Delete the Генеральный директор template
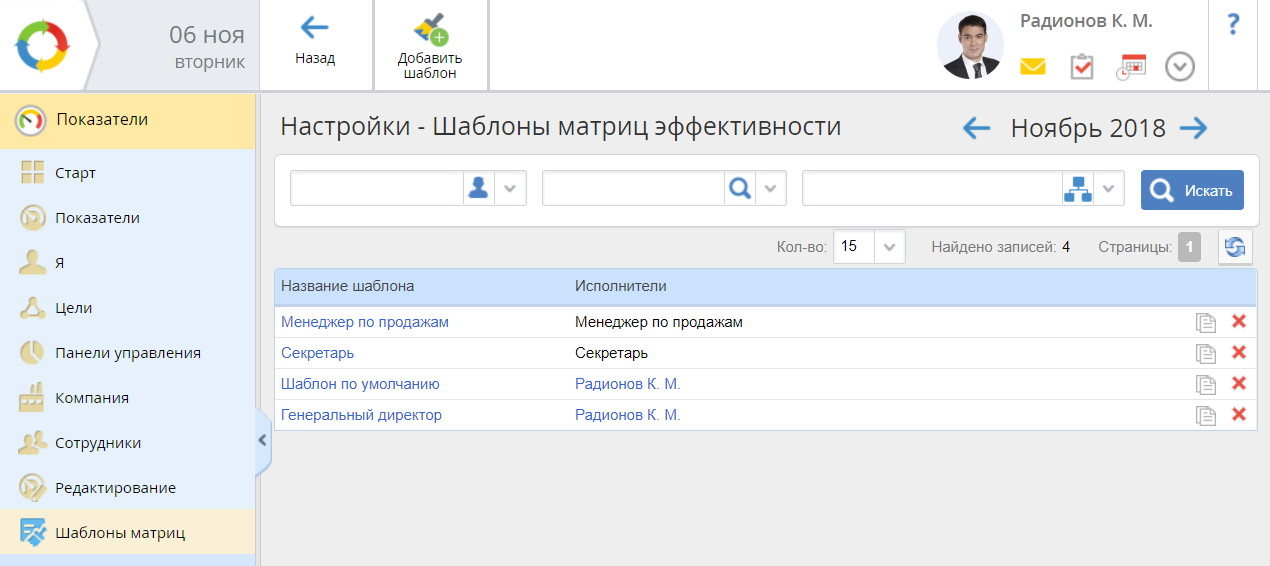Viewport: 1270px width, 566px height. point(1239,415)
